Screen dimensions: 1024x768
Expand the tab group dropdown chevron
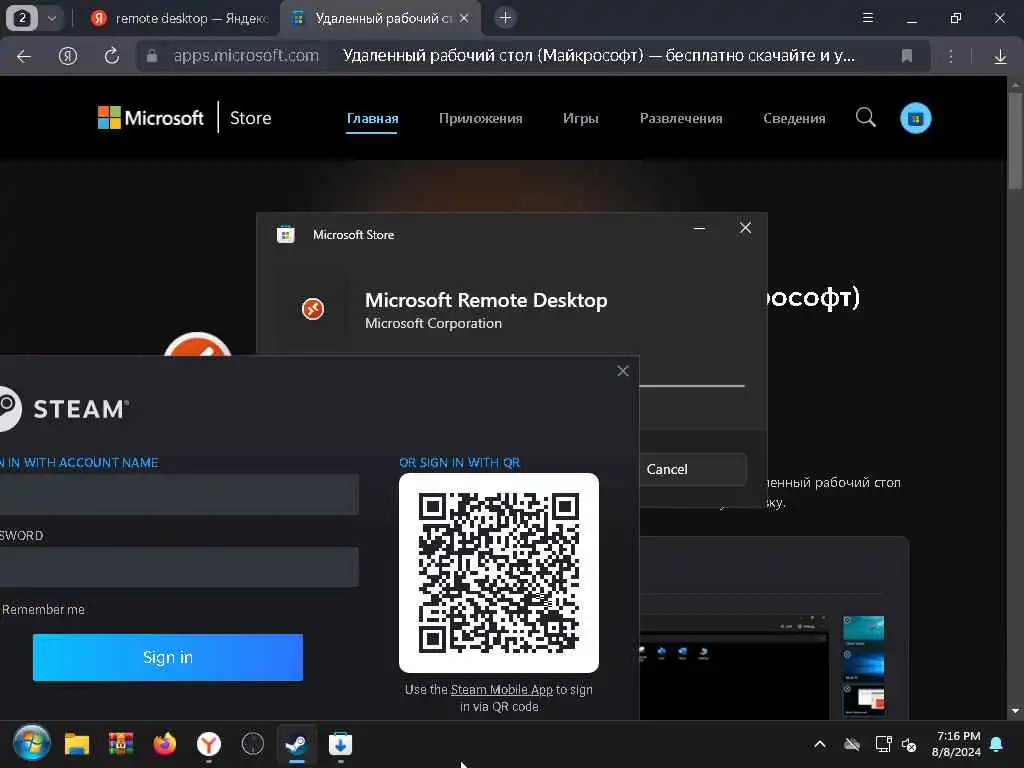tap(52, 18)
